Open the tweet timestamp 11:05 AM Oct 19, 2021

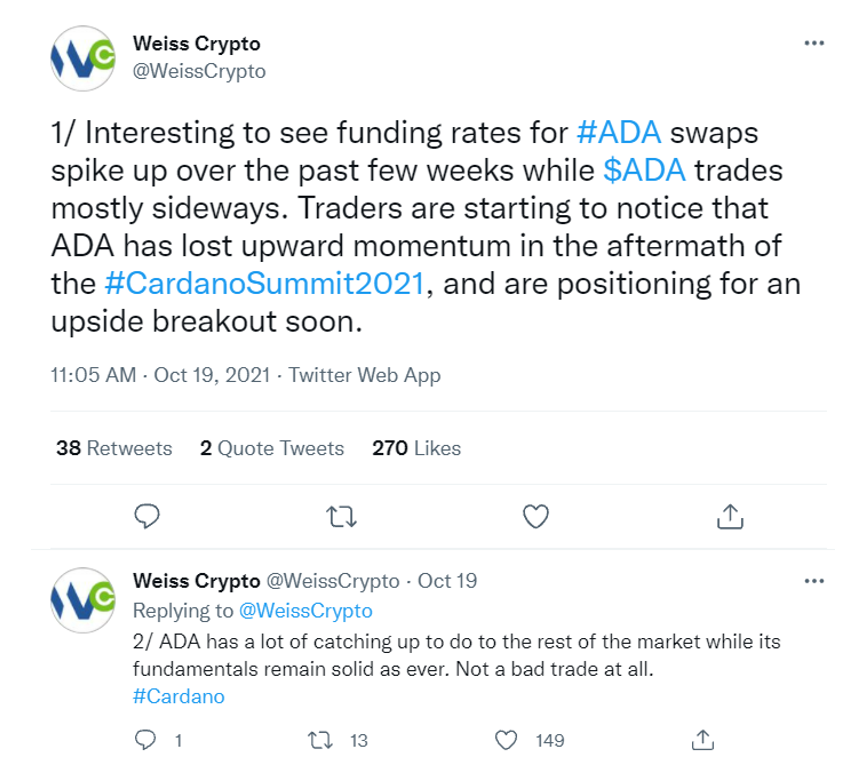click(x=160, y=375)
